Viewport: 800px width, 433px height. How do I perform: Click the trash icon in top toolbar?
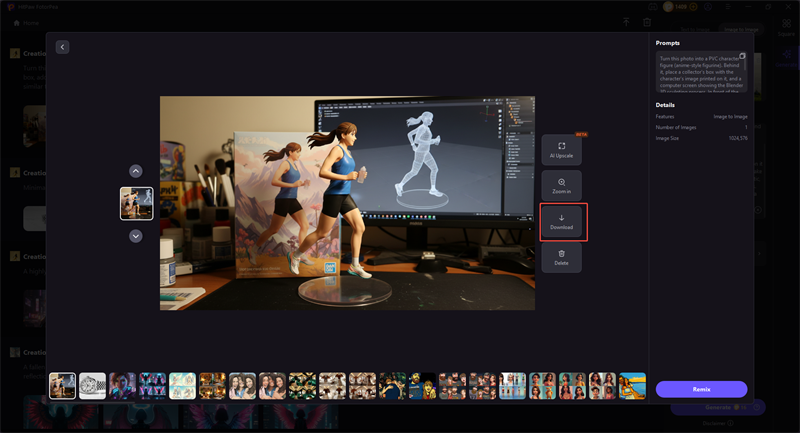coord(648,22)
